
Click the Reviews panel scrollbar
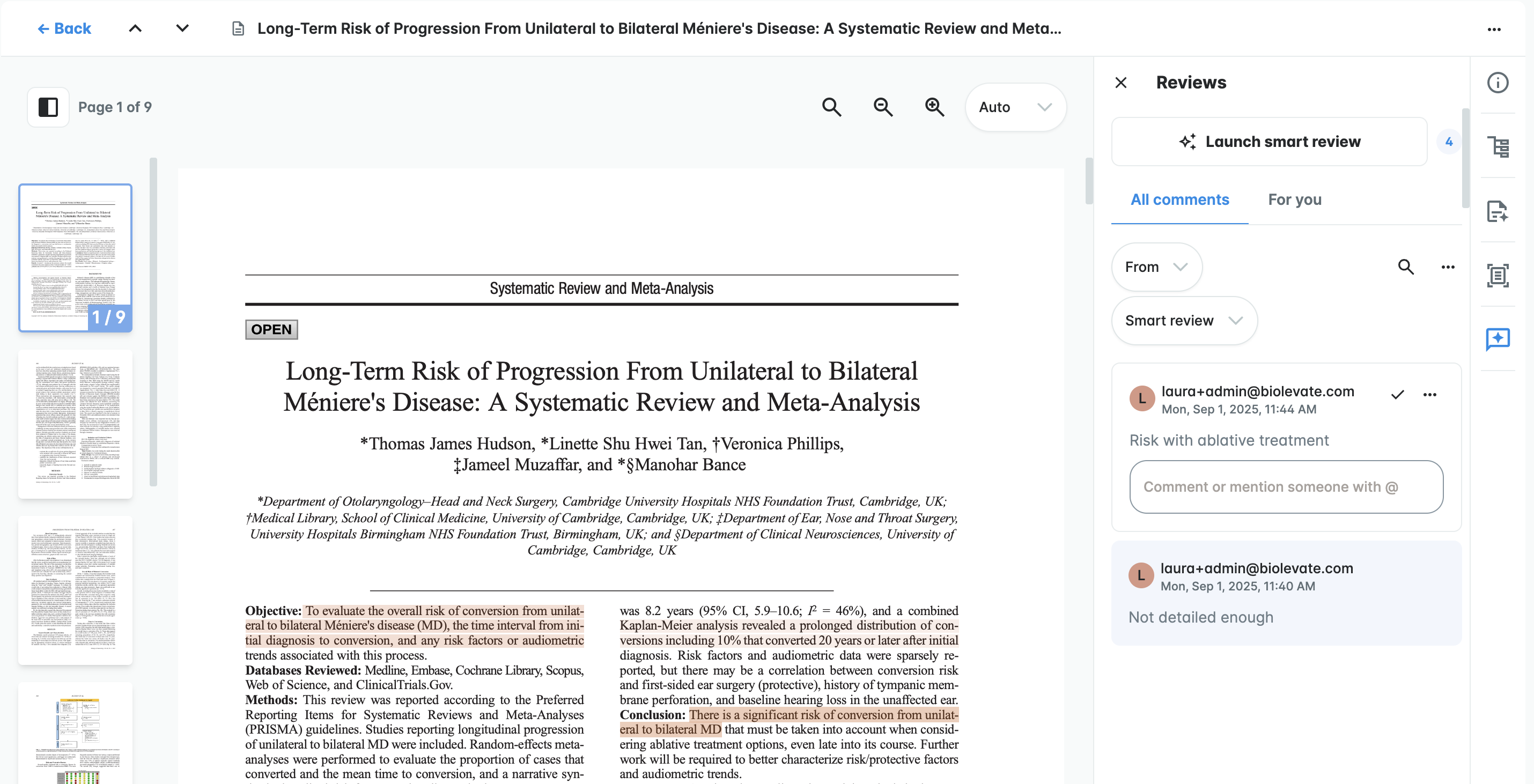click(x=1465, y=158)
